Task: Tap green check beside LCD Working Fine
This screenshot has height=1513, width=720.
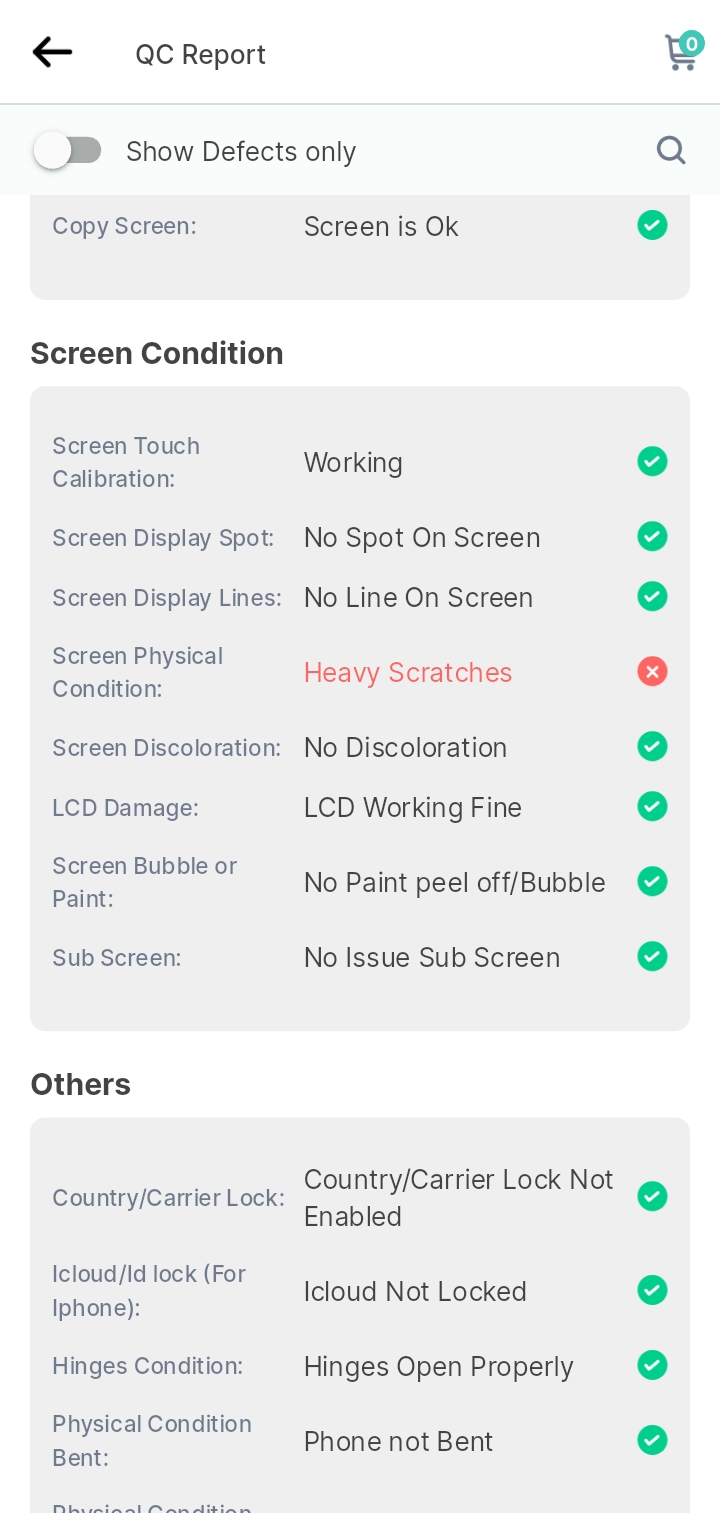Action: click(652, 806)
